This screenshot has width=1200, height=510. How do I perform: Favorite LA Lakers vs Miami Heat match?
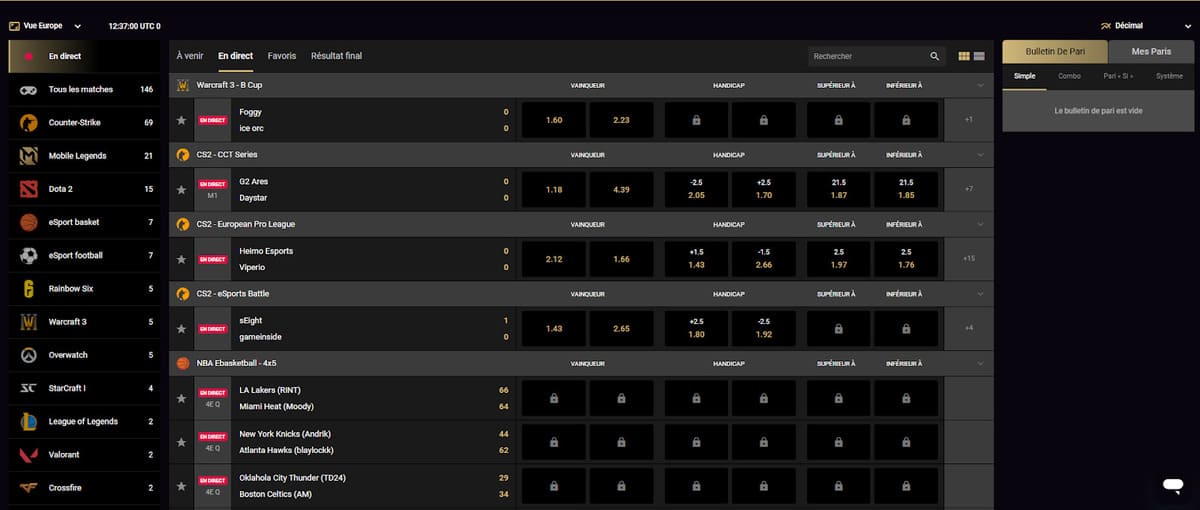(x=181, y=398)
